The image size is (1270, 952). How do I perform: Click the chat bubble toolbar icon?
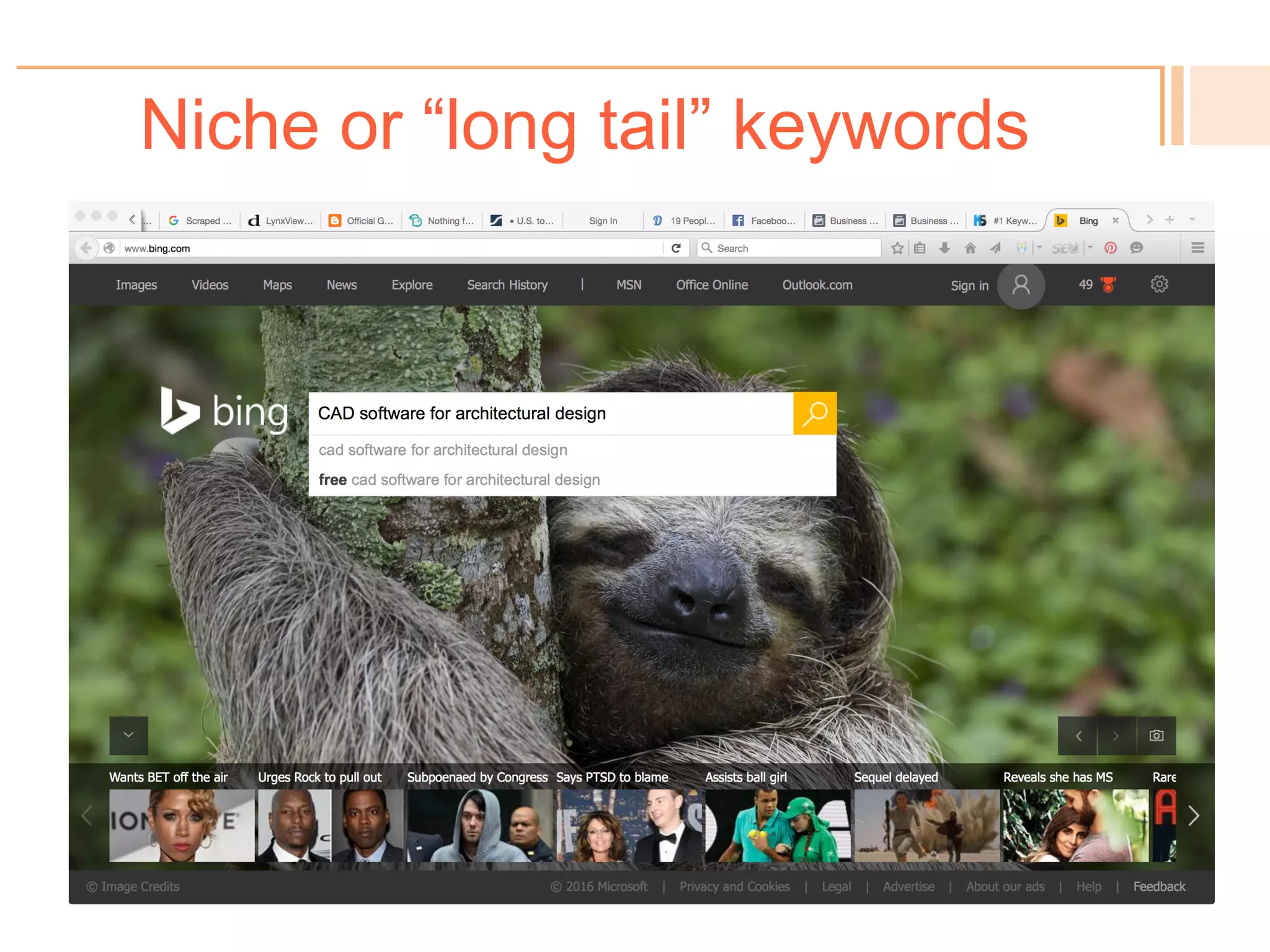[1136, 248]
